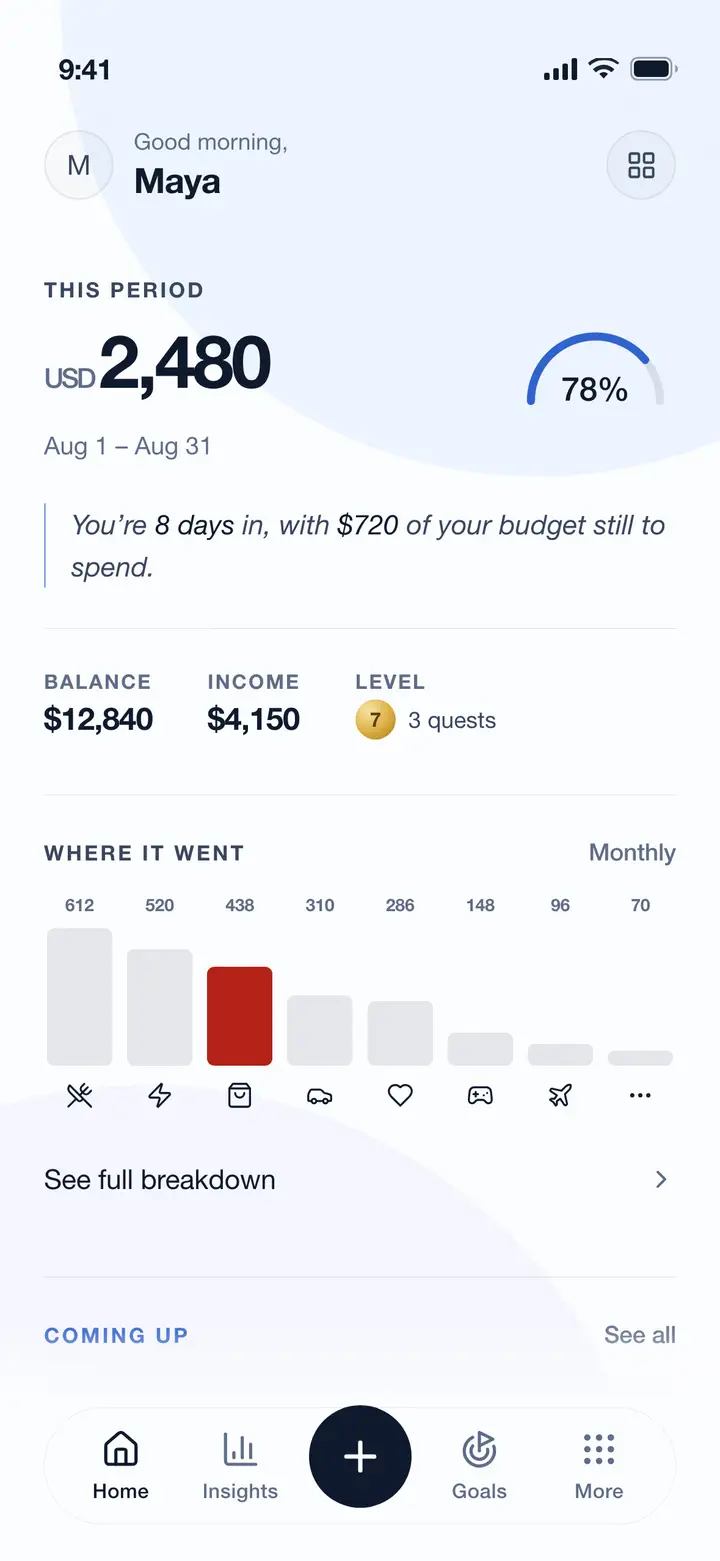
Task: Open the other categories ellipsis icon
Action: (640, 1096)
